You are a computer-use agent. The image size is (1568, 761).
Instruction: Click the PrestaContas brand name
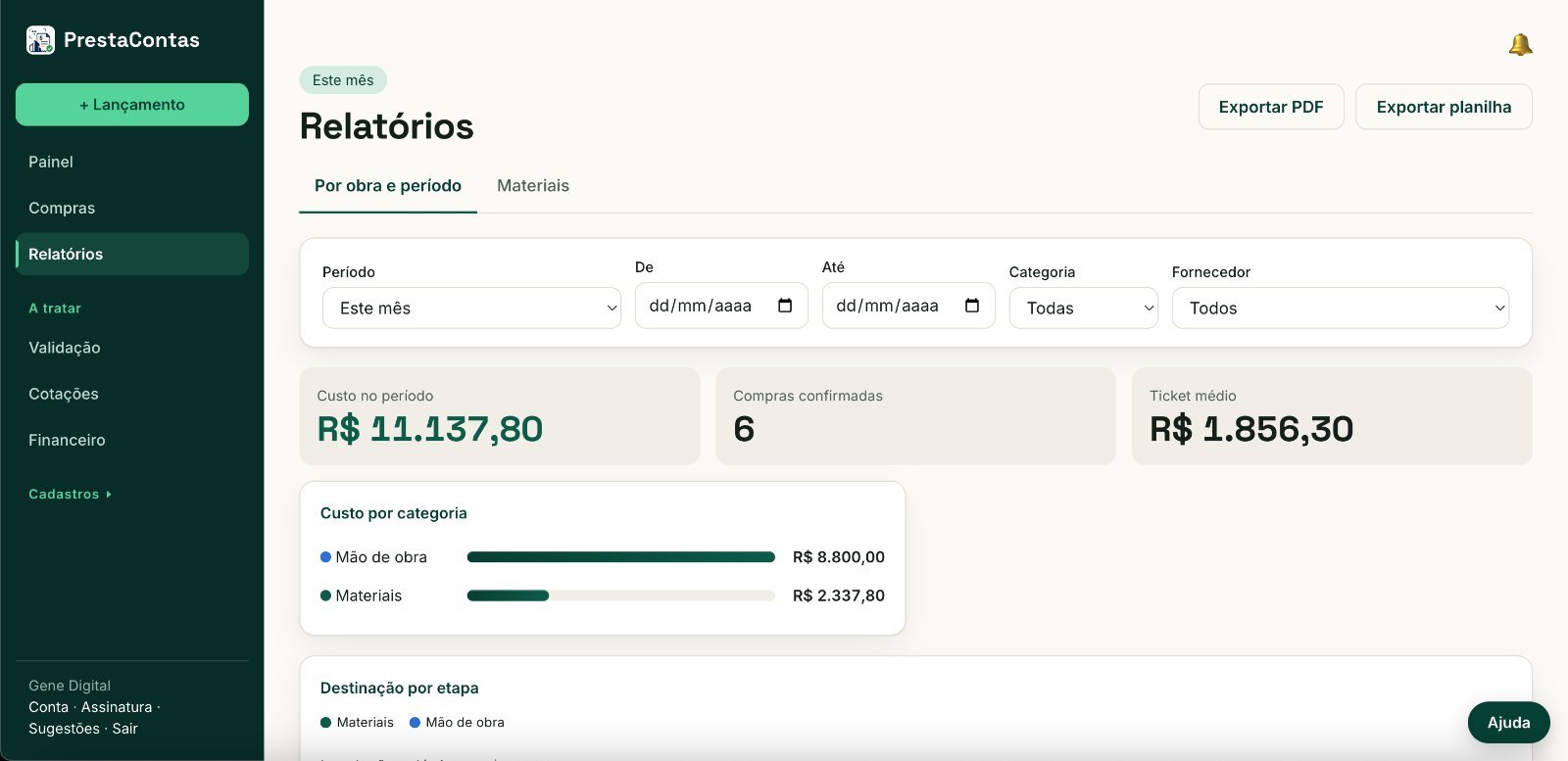pos(131,40)
